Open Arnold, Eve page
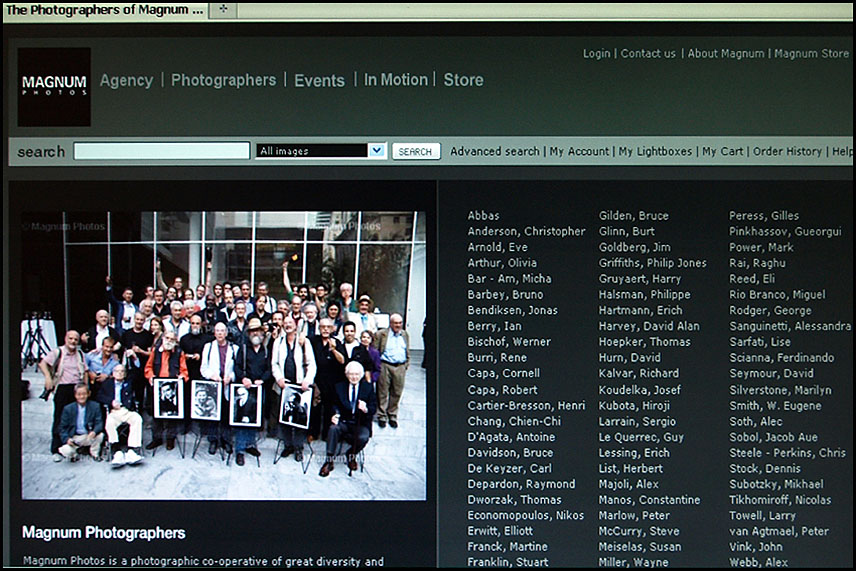The height and width of the screenshot is (571, 856). click(x=497, y=247)
